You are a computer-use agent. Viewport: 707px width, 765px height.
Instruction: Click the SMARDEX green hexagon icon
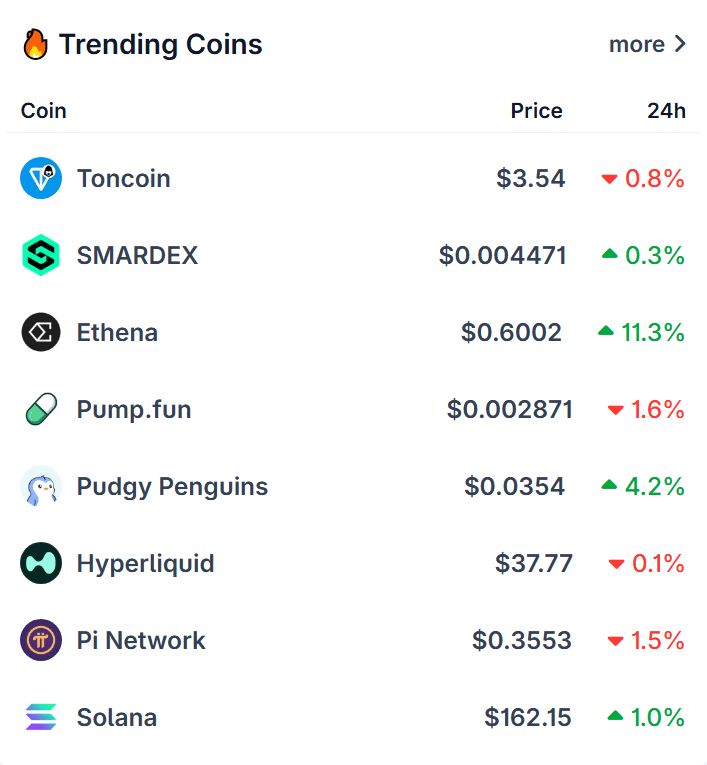coord(41,255)
